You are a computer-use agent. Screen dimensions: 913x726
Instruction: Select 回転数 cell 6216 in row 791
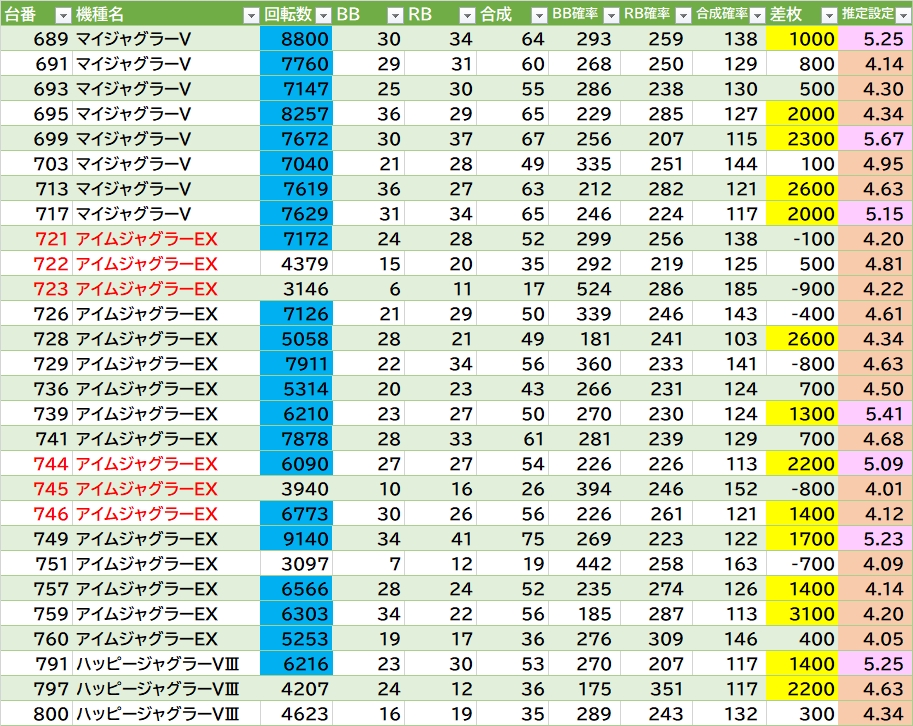[x=296, y=664]
